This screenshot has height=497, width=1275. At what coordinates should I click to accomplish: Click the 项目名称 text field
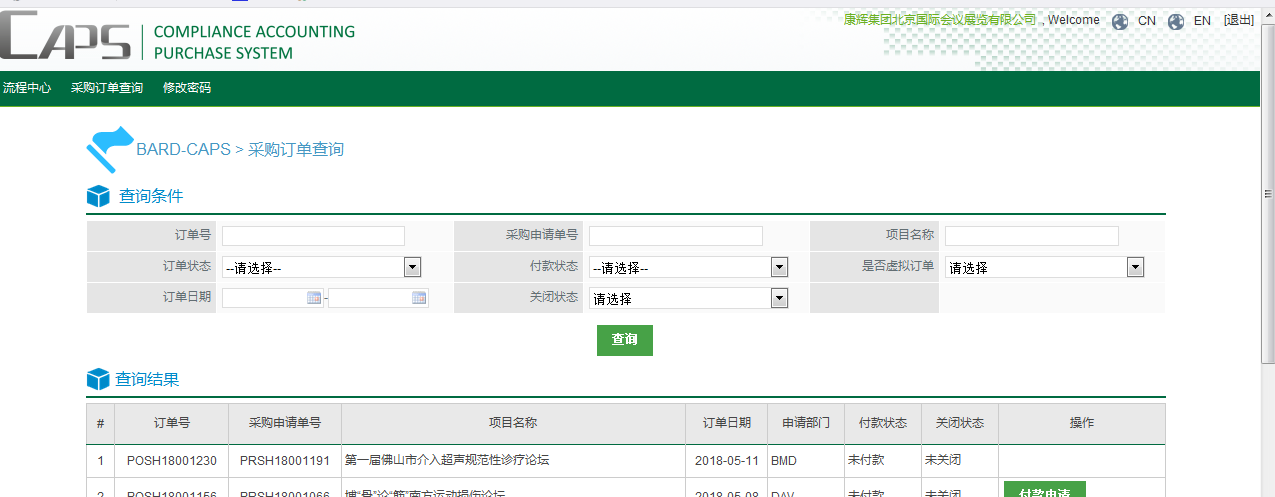click(1031, 236)
